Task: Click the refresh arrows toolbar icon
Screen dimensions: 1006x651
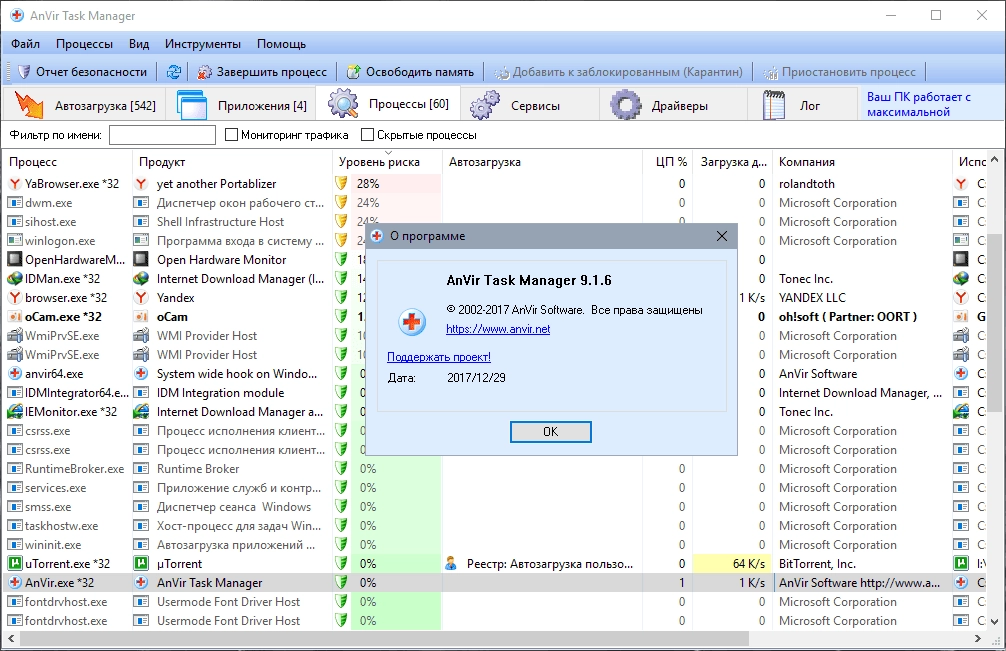Action: [174, 72]
